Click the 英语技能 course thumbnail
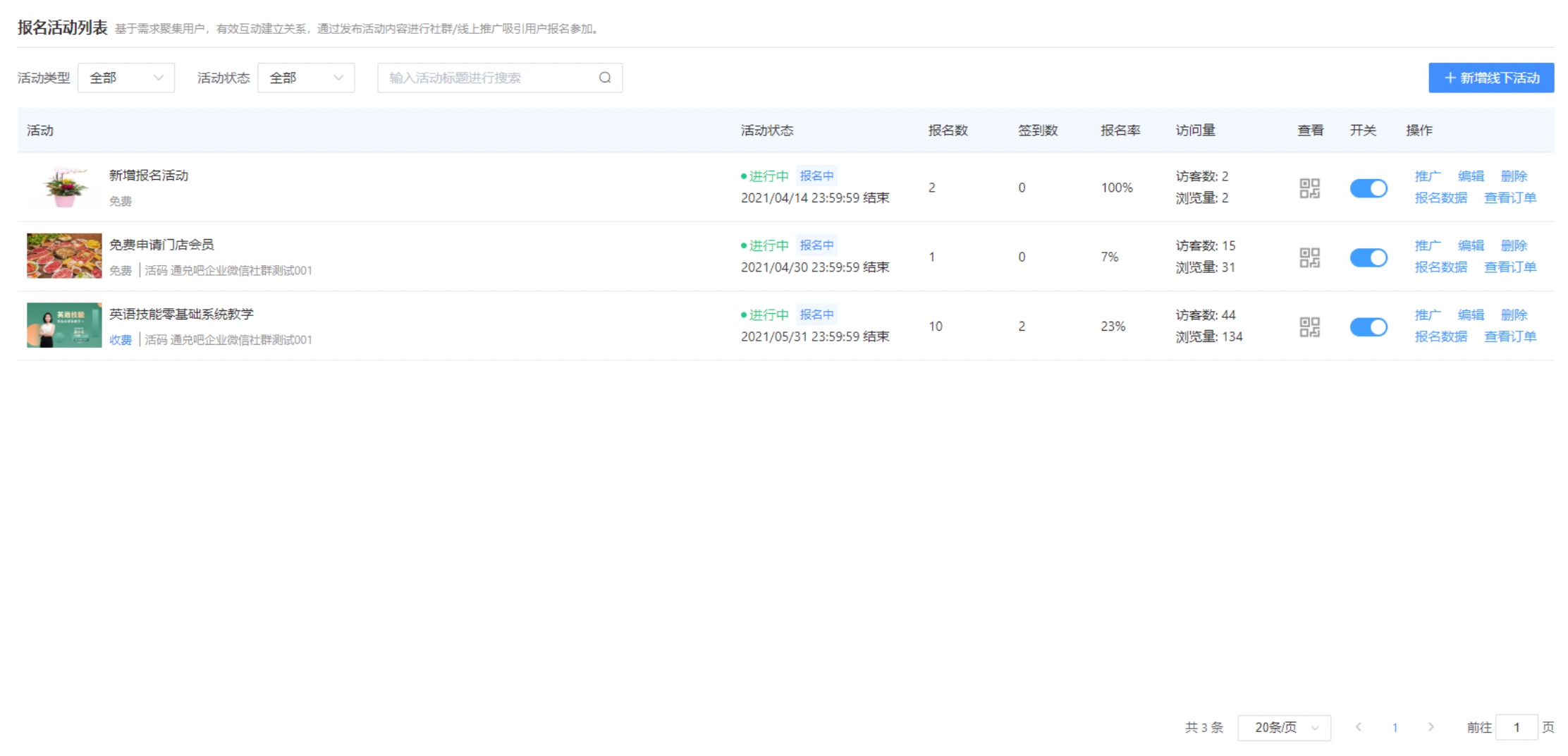1568x756 pixels. click(64, 325)
